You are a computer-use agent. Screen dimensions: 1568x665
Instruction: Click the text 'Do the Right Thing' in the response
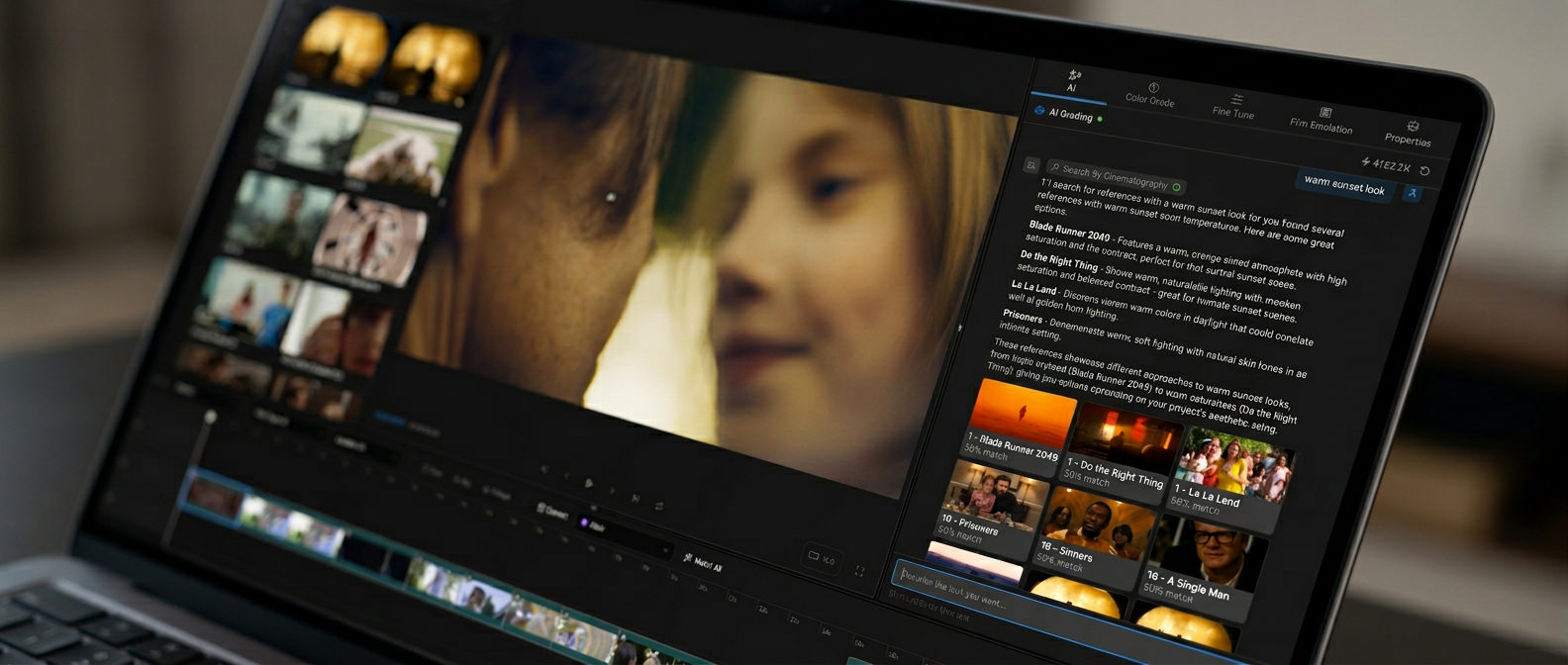tap(1059, 260)
